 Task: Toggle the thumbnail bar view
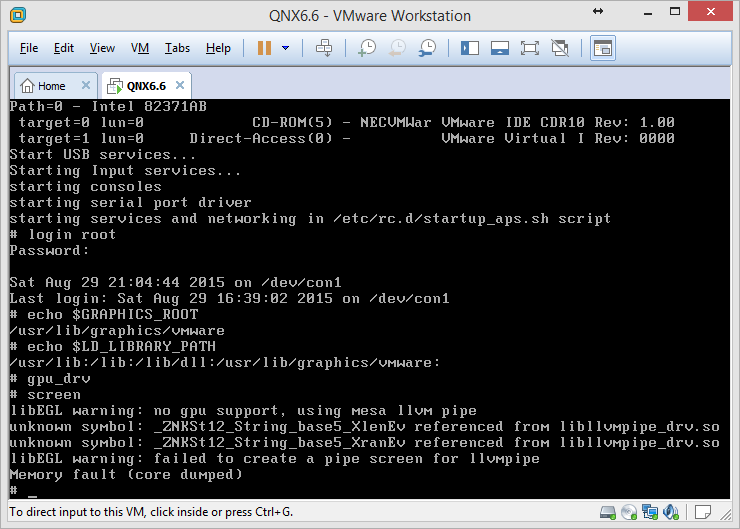[500, 47]
